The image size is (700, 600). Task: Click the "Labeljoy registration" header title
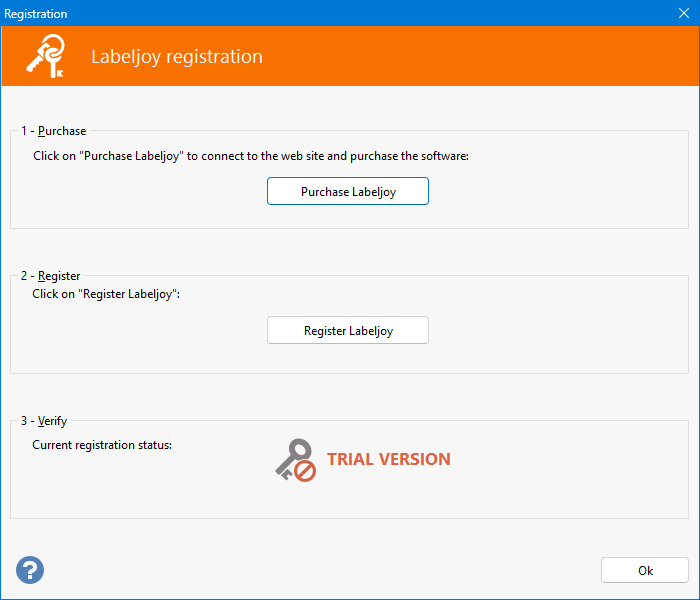point(177,57)
